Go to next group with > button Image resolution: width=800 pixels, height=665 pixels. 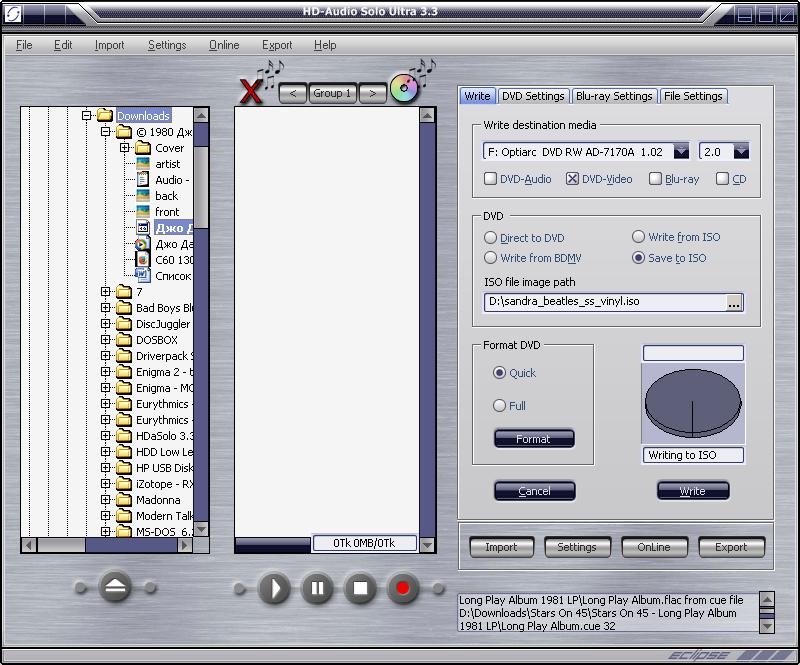point(372,93)
